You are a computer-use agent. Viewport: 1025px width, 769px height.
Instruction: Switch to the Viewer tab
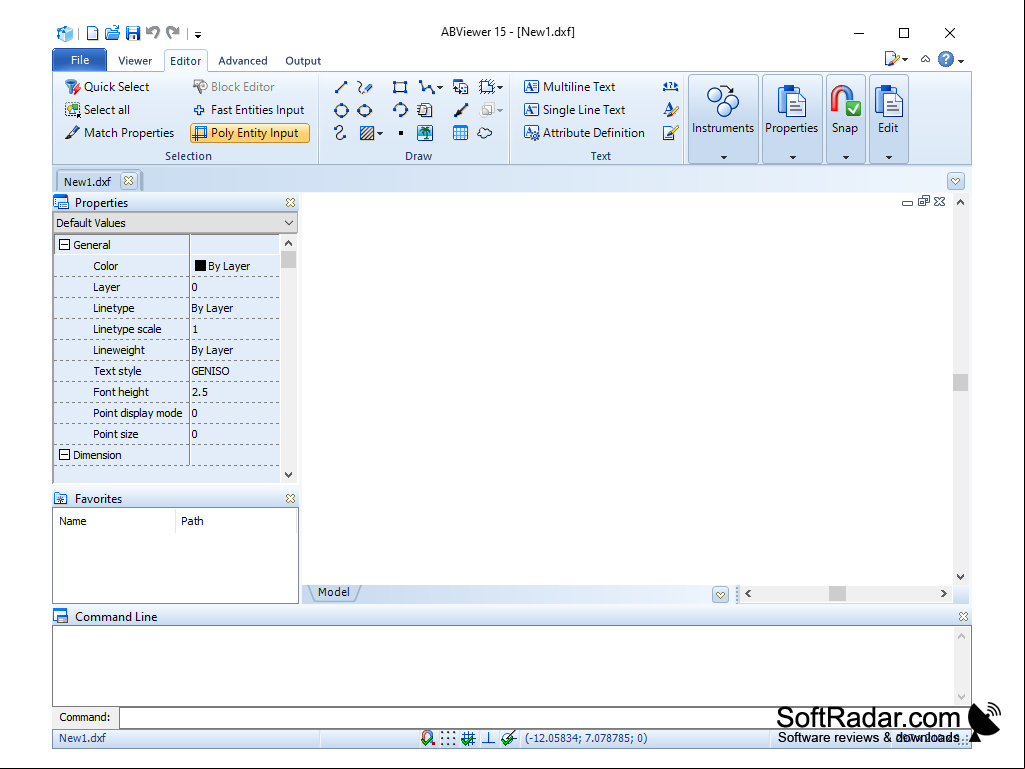135,61
